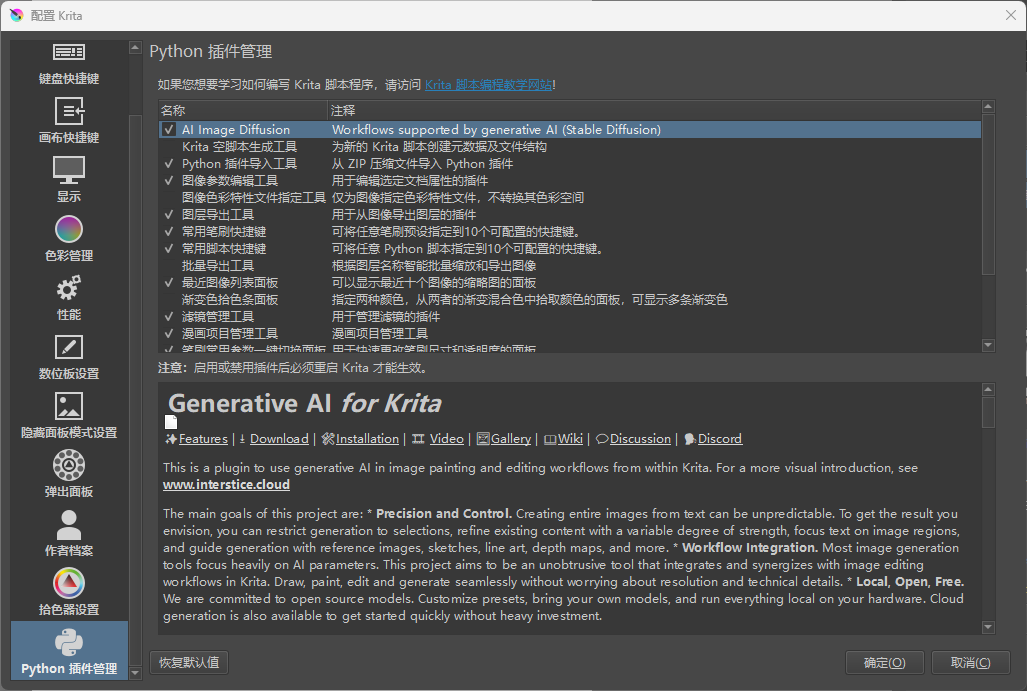This screenshot has height=691, width=1027.
Task: Enable the Krita 空脚本生成工具 plugin checkbox
Action: (169, 147)
